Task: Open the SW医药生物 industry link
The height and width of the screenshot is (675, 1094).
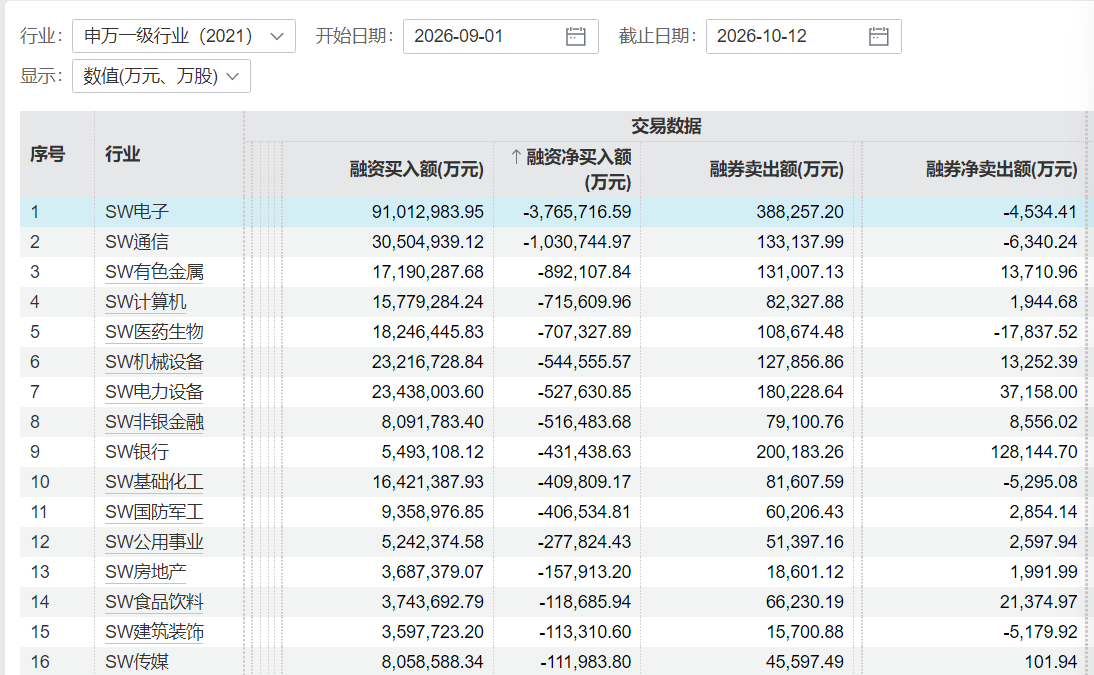Action: point(154,332)
